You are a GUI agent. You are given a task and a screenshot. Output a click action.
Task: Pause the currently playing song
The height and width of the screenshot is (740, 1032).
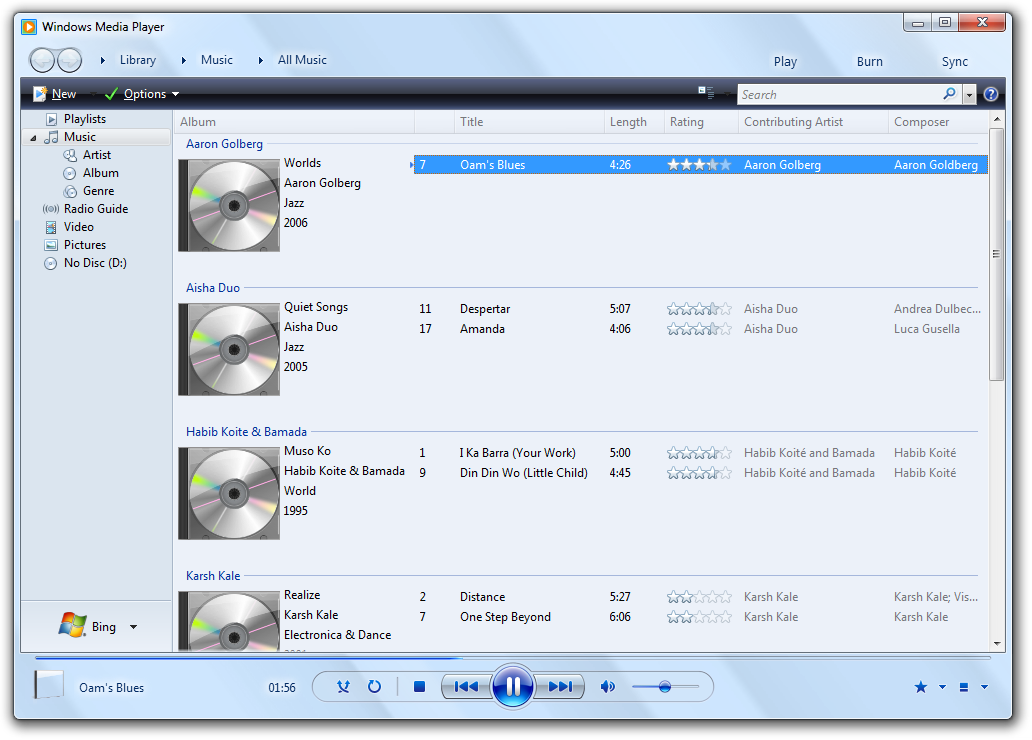click(512, 687)
